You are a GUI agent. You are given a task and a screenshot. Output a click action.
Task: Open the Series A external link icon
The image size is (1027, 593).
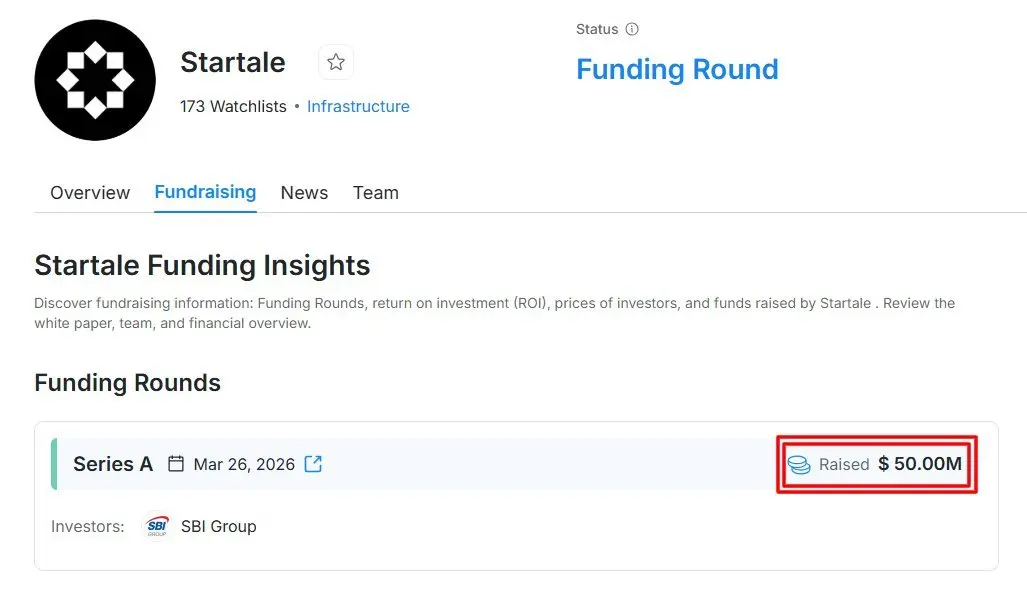[314, 464]
